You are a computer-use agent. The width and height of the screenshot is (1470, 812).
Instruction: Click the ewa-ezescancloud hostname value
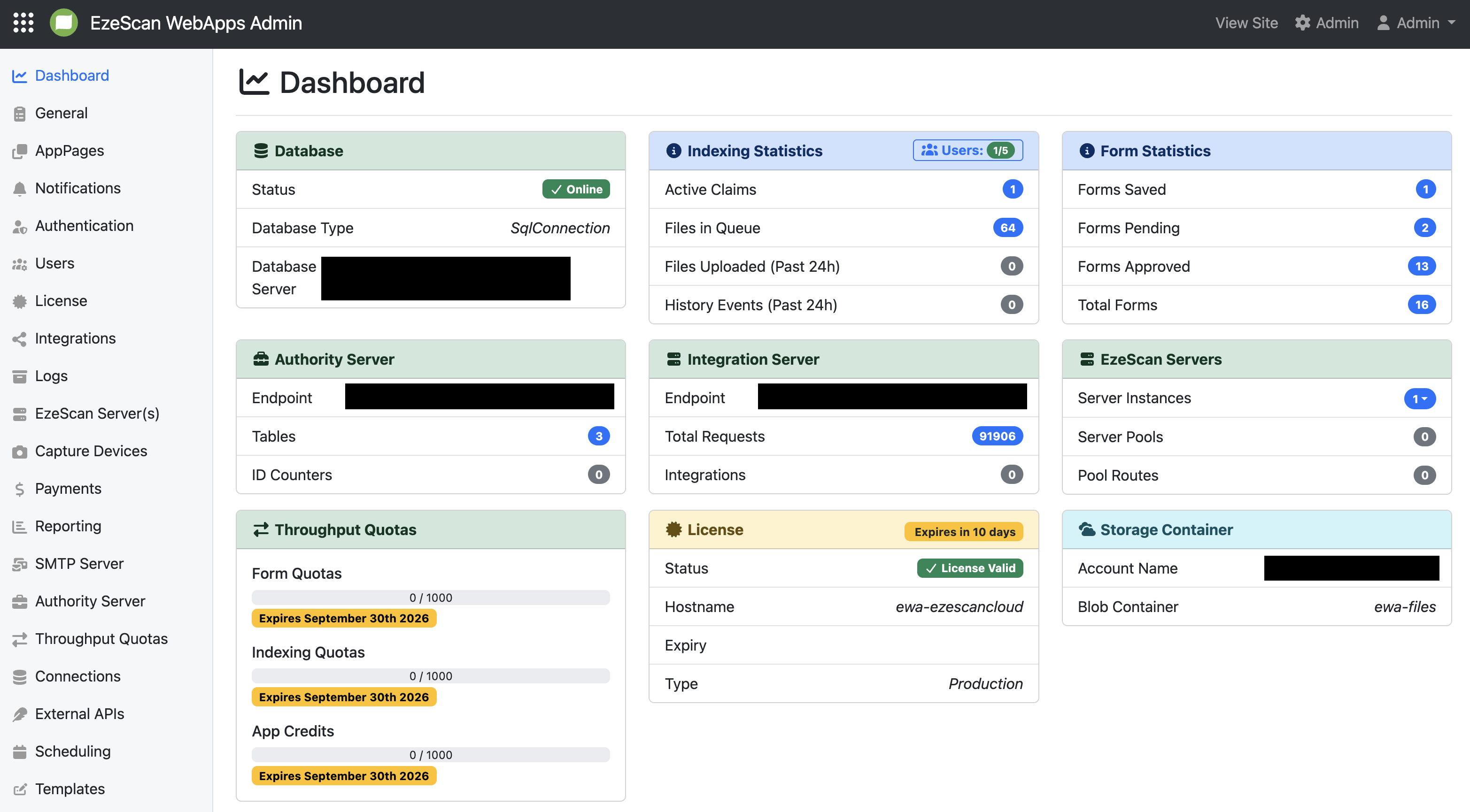tap(959, 607)
